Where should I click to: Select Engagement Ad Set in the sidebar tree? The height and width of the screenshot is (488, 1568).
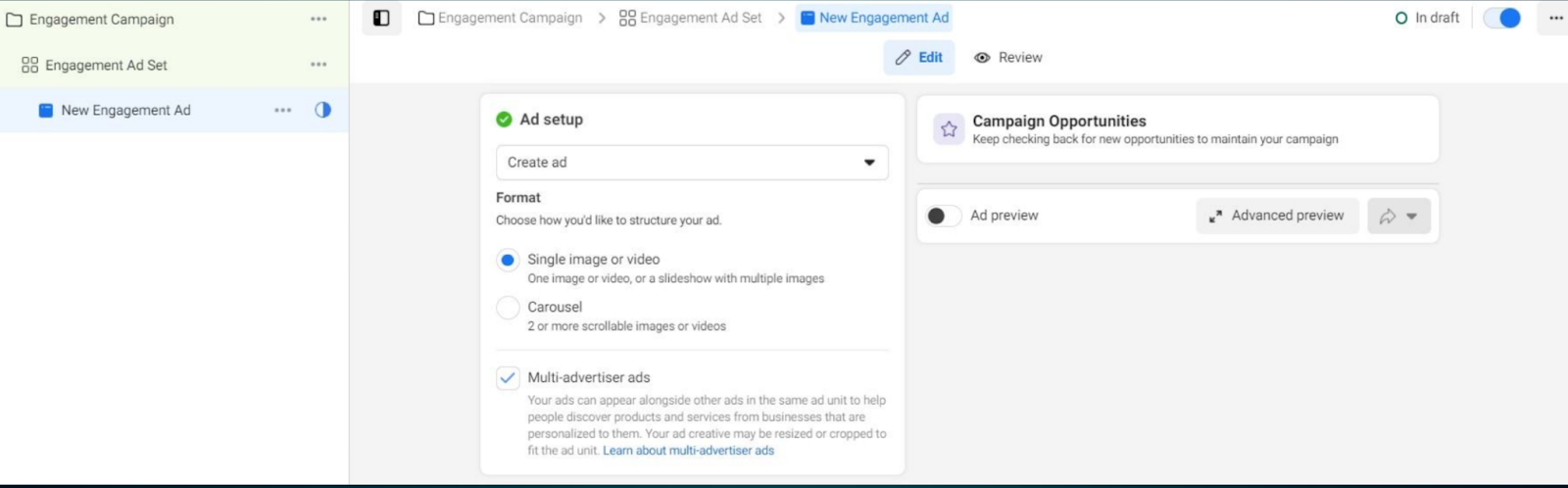(106, 65)
